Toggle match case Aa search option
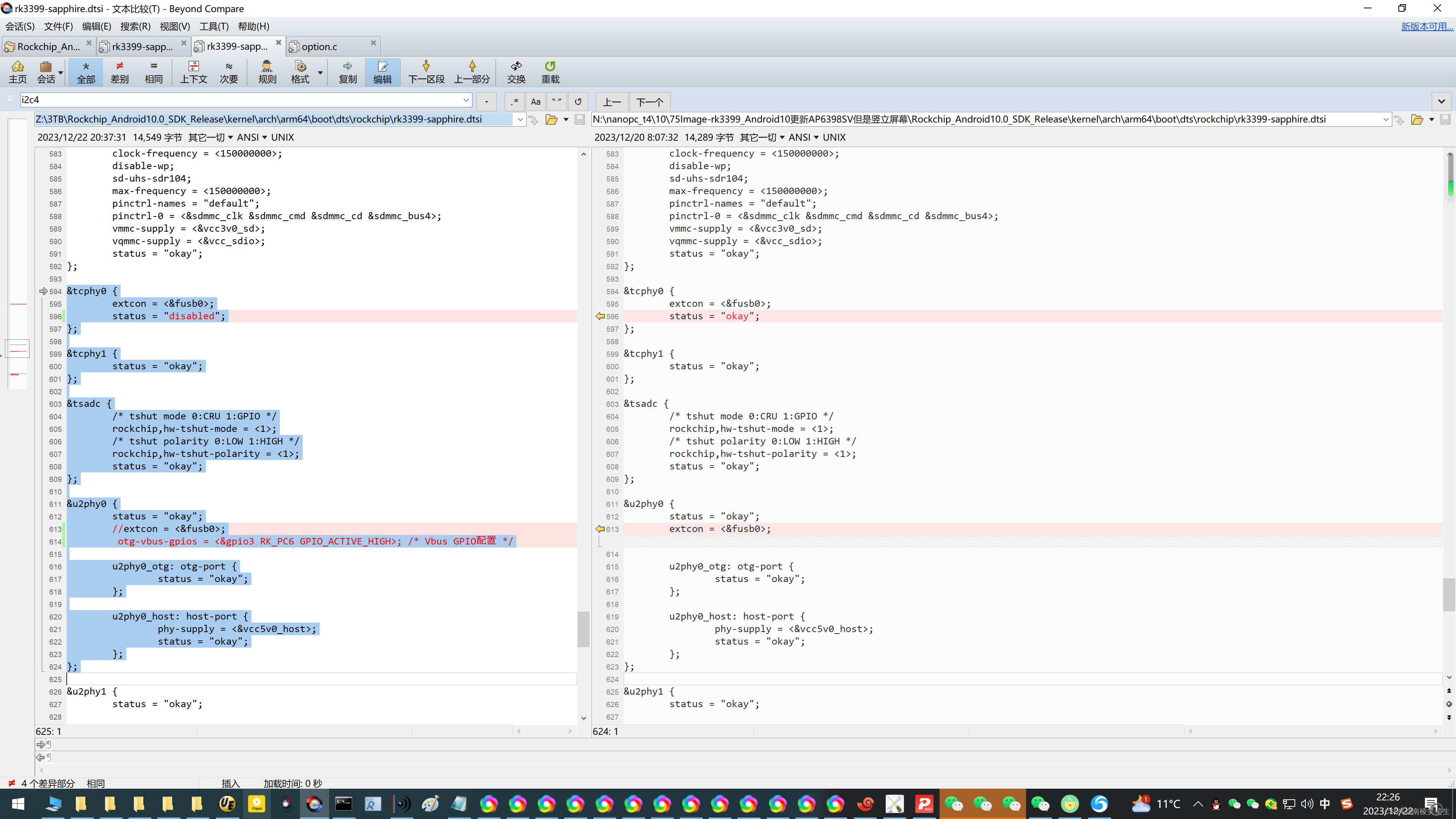 click(535, 102)
